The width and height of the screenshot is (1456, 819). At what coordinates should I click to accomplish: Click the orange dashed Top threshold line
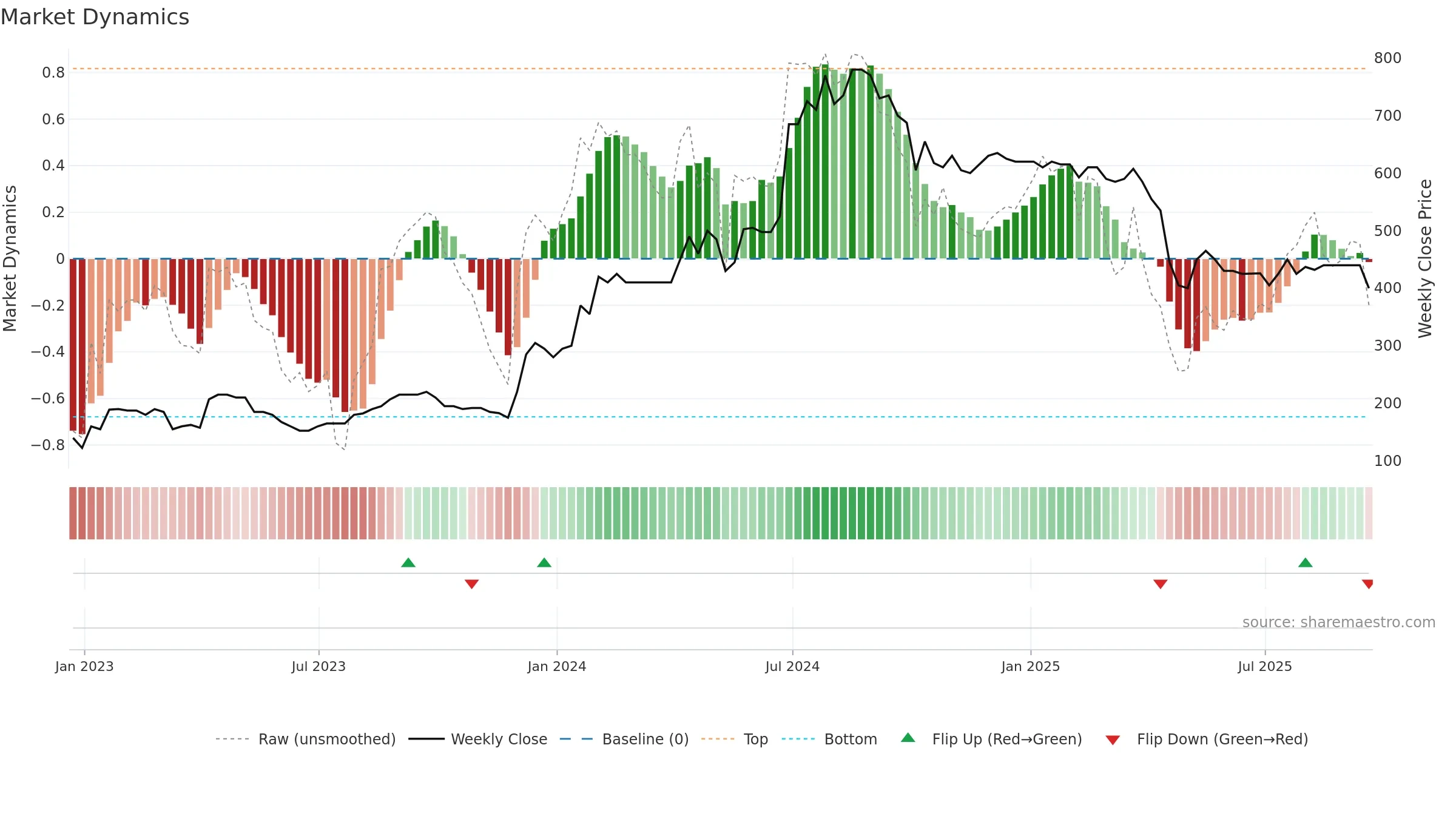[x=719, y=69]
